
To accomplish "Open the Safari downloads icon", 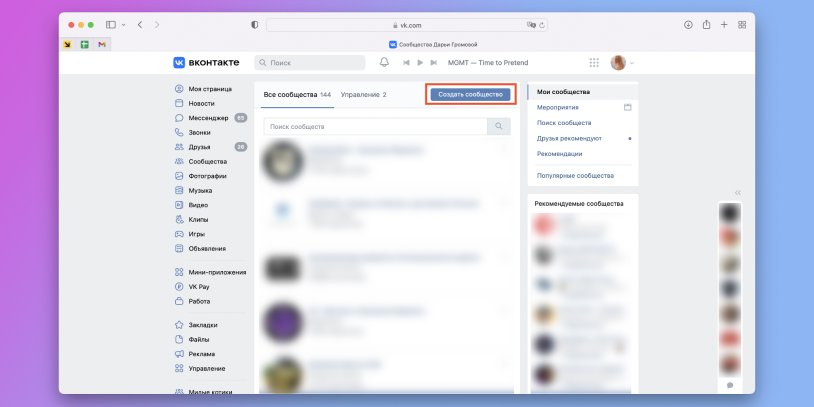I will point(688,24).
